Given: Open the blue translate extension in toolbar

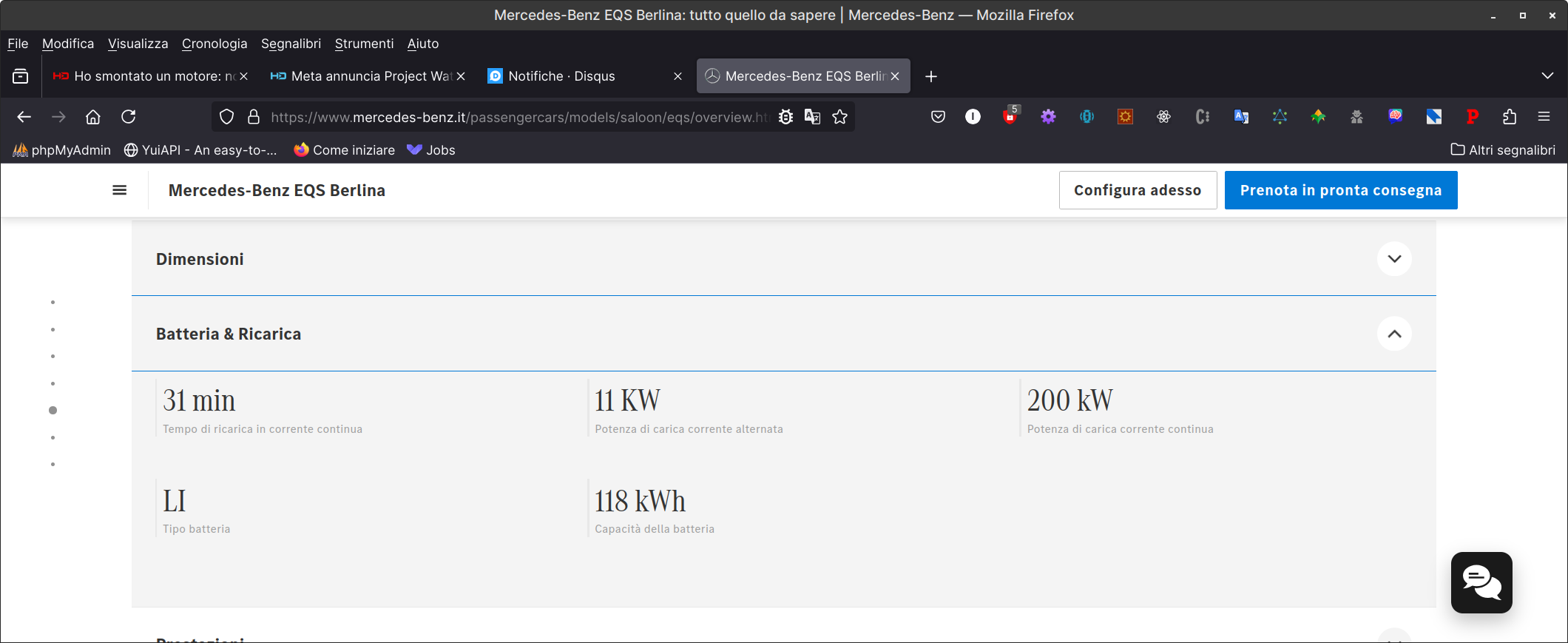Looking at the screenshot, I should (1241, 116).
